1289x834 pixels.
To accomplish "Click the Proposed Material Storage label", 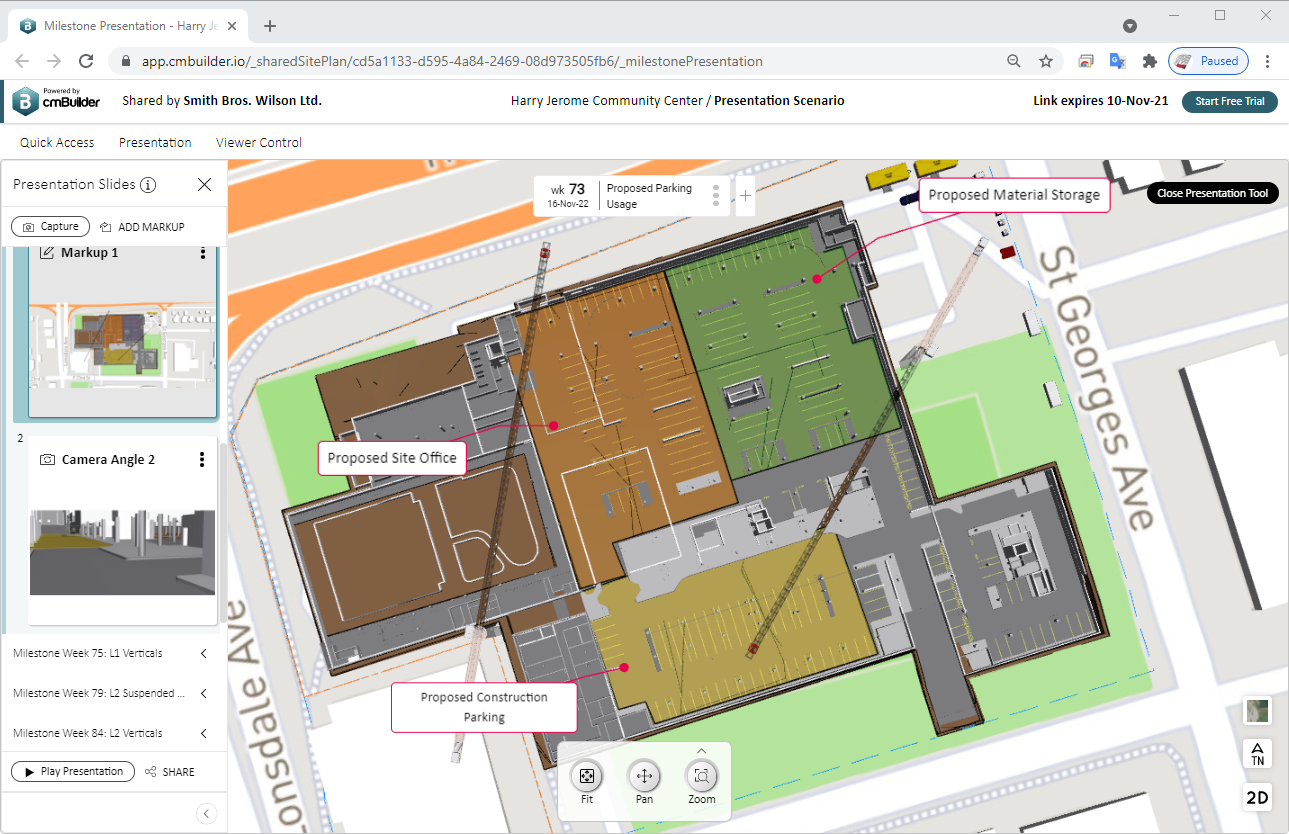I will click(1014, 195).
